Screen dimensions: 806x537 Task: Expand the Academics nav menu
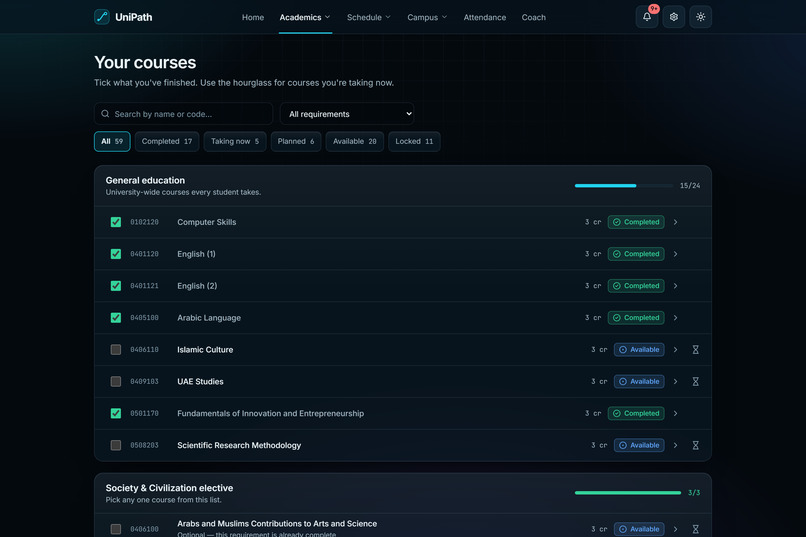(x=305, y=17)
